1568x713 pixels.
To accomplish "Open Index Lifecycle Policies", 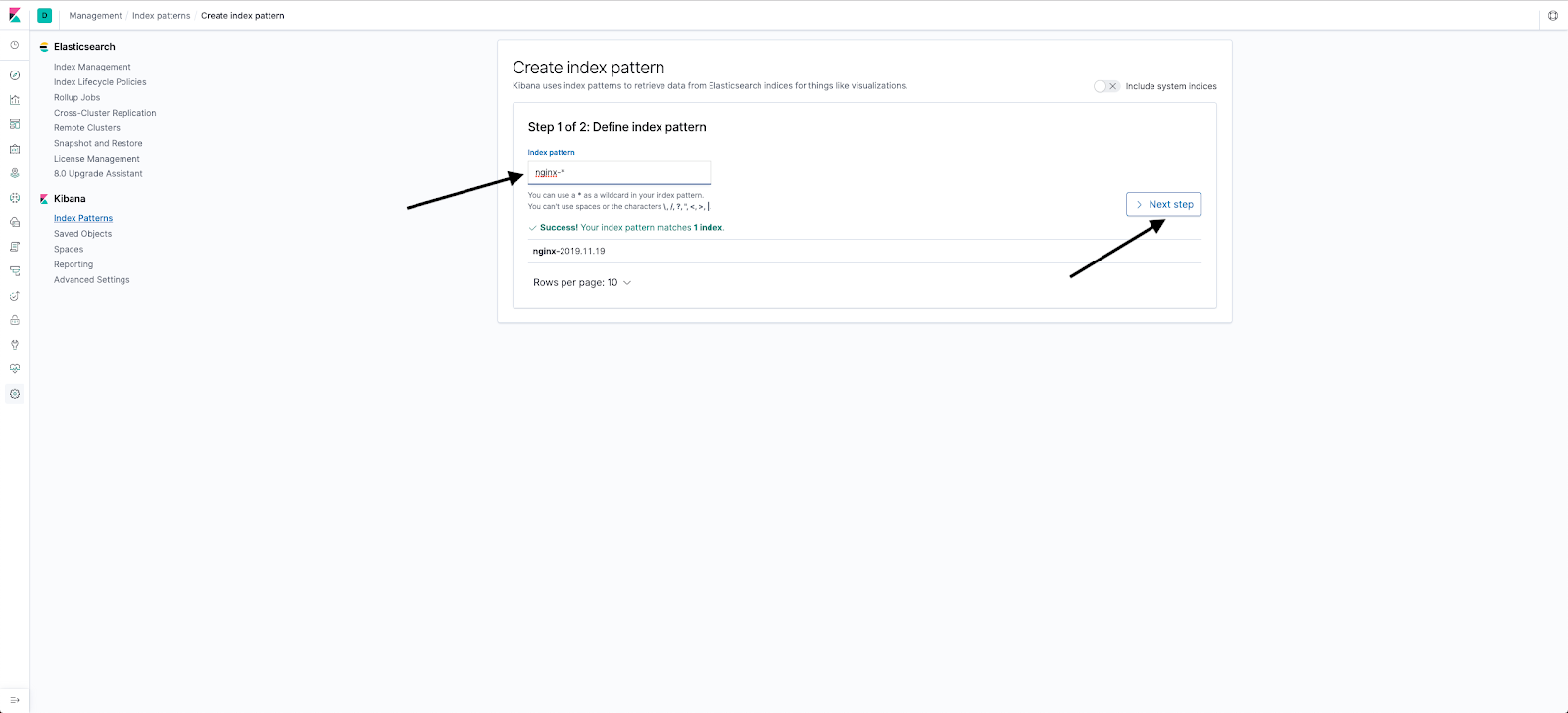I will (x=100, y=82).
